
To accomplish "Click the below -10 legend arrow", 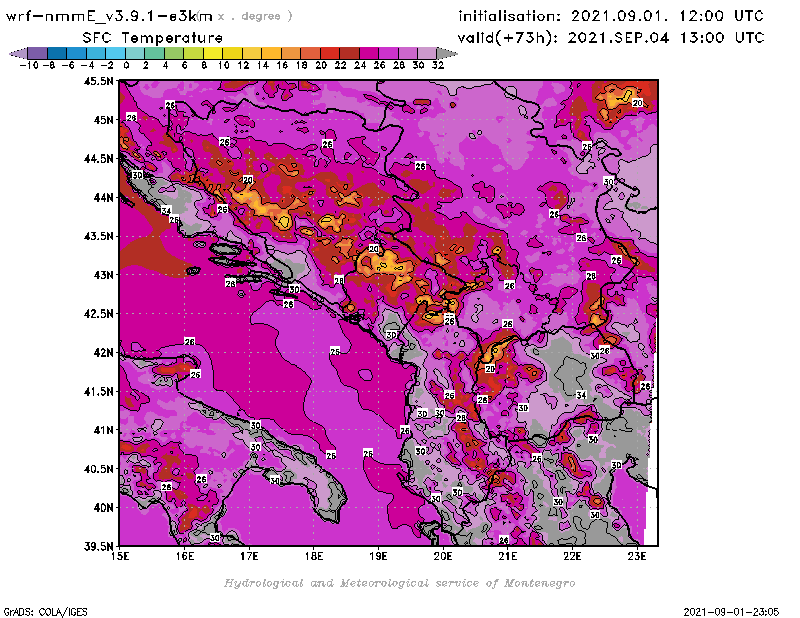I will pyautogui.click(x=18, y=53).
